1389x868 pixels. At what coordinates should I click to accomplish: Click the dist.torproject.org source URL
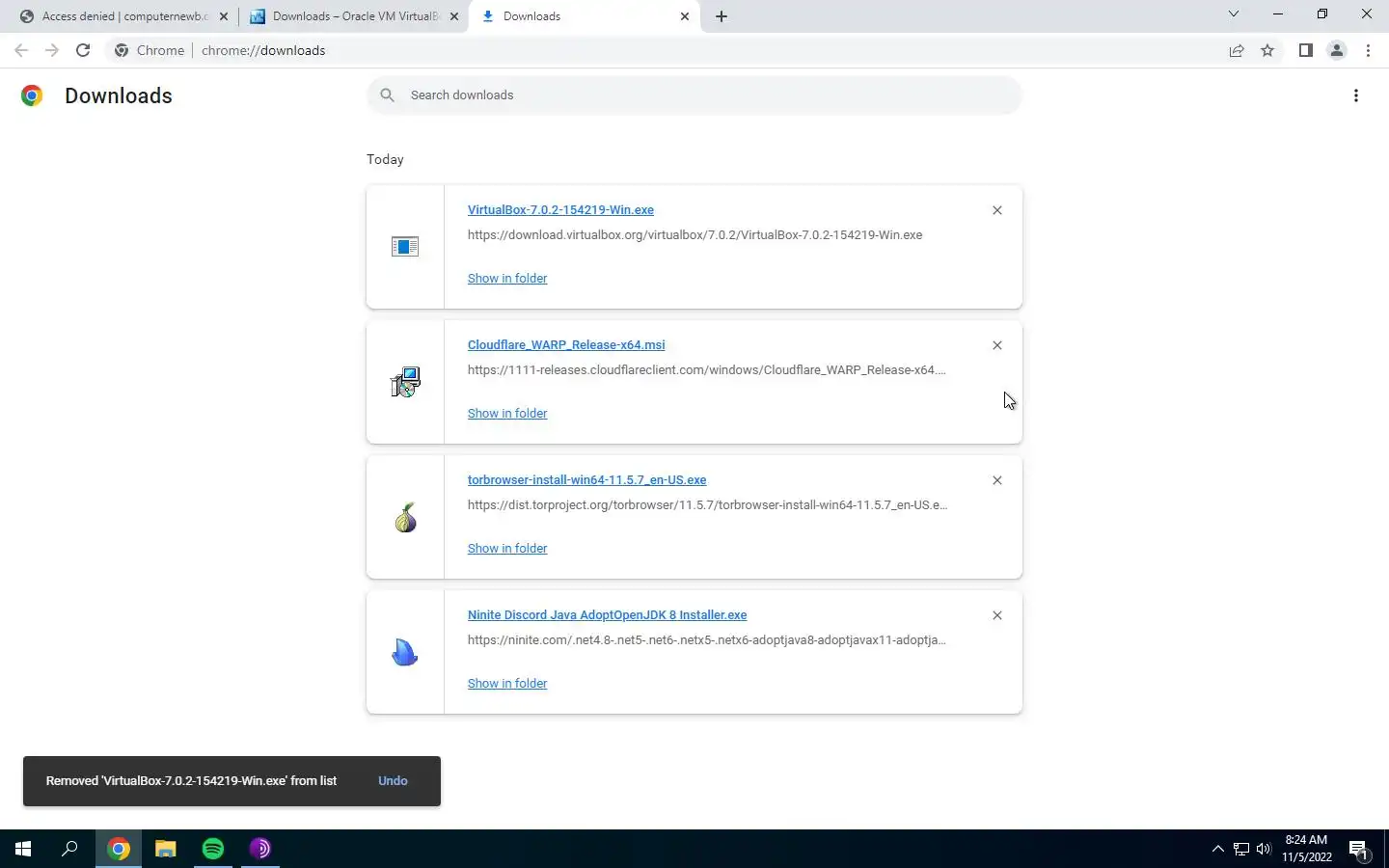click(707, 505)
